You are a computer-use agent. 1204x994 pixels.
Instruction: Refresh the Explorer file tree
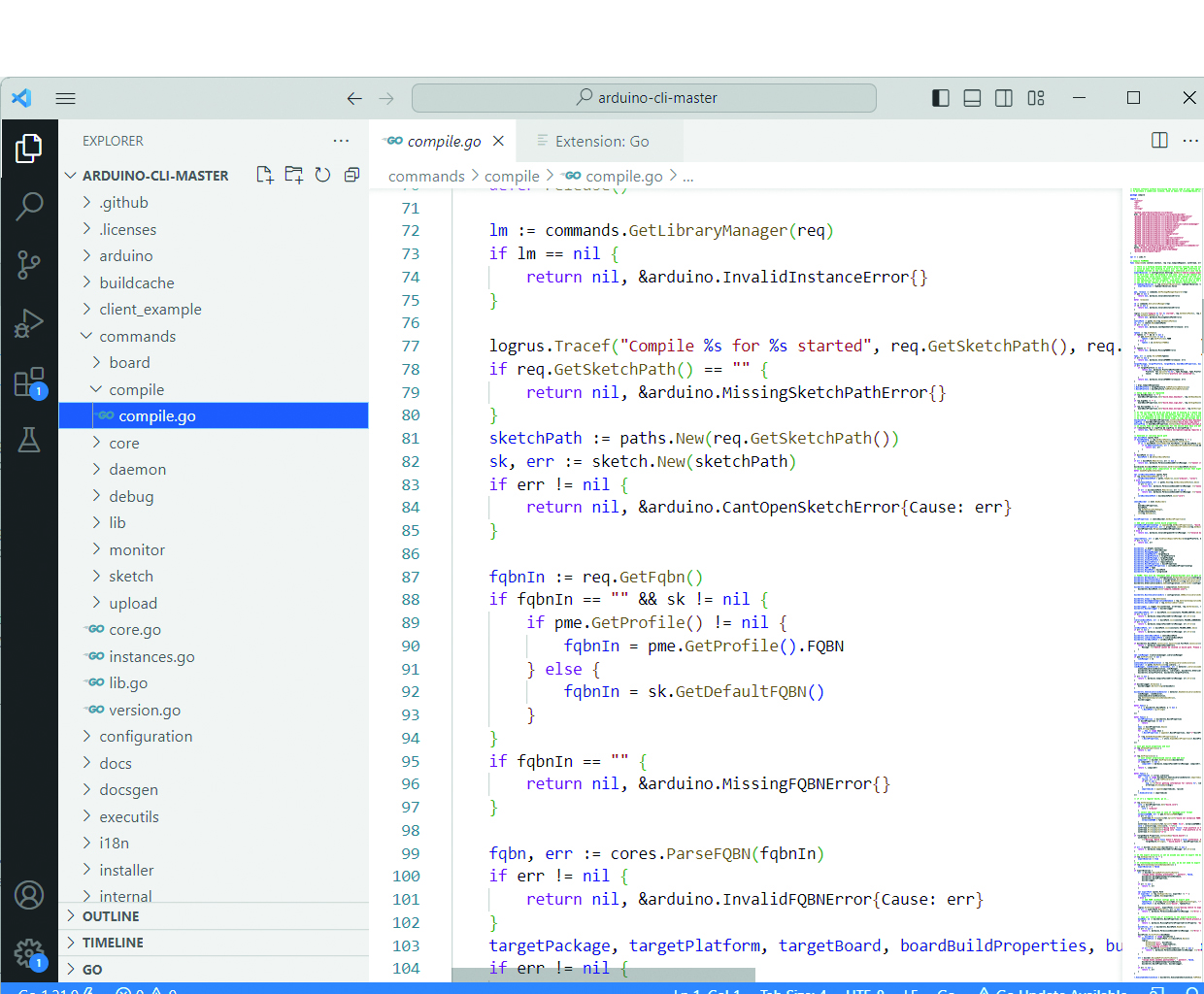(x=322, y=175)
